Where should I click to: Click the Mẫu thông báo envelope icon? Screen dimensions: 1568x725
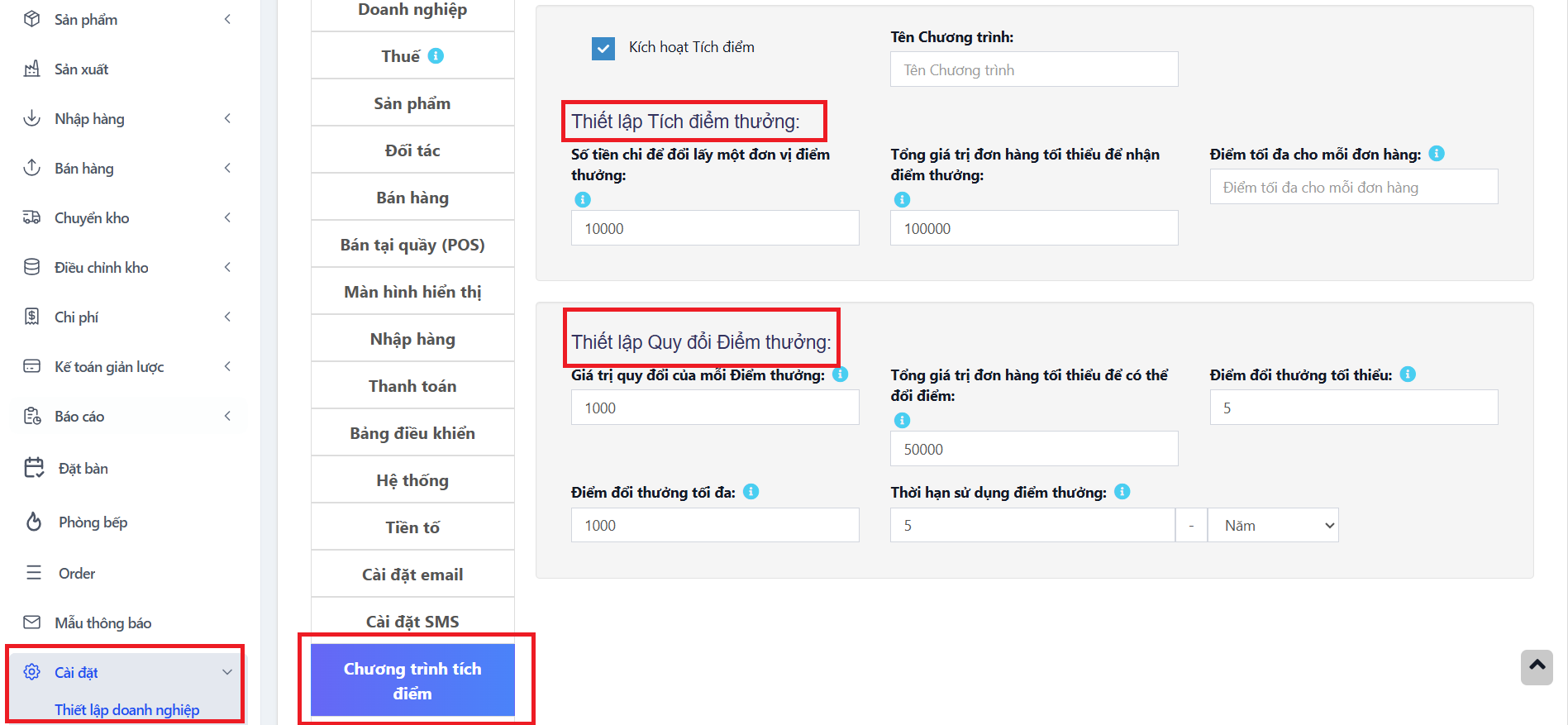[x=31, y=622]
